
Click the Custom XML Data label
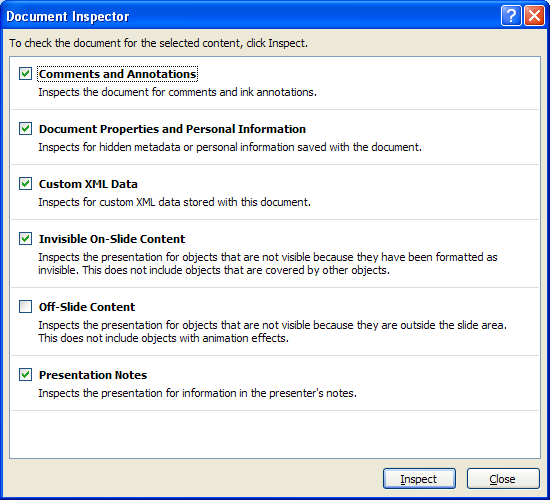click(88, 184)
